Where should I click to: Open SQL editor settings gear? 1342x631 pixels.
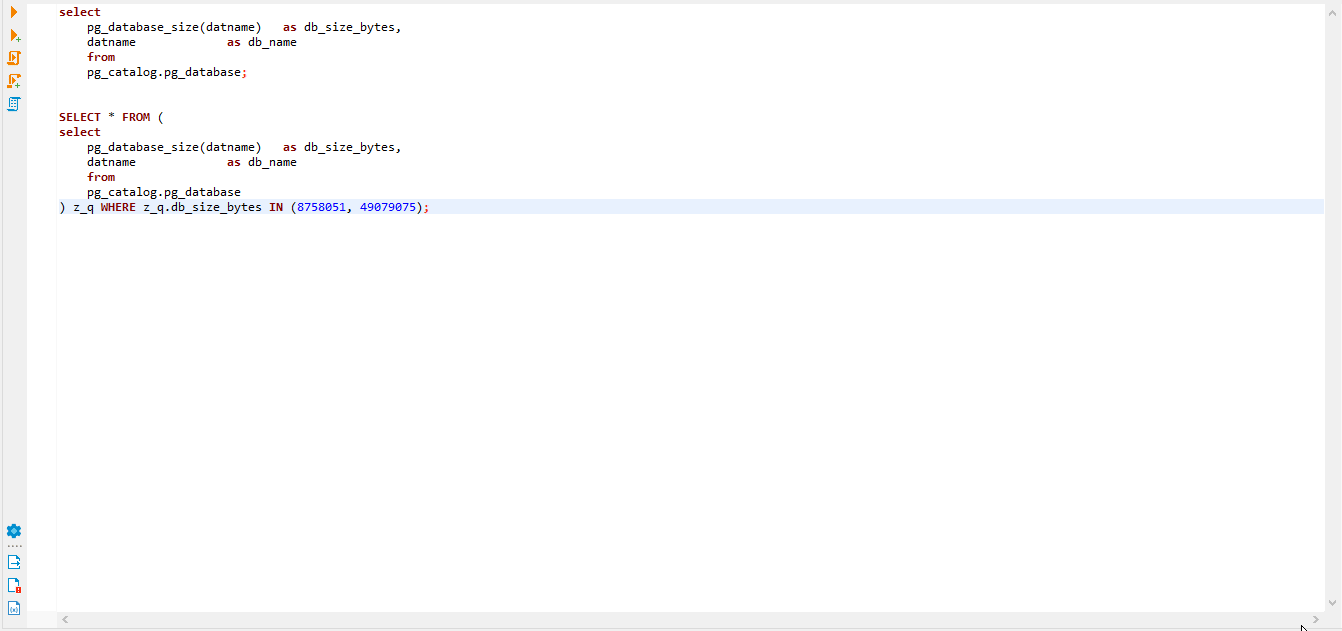[13, 531]
